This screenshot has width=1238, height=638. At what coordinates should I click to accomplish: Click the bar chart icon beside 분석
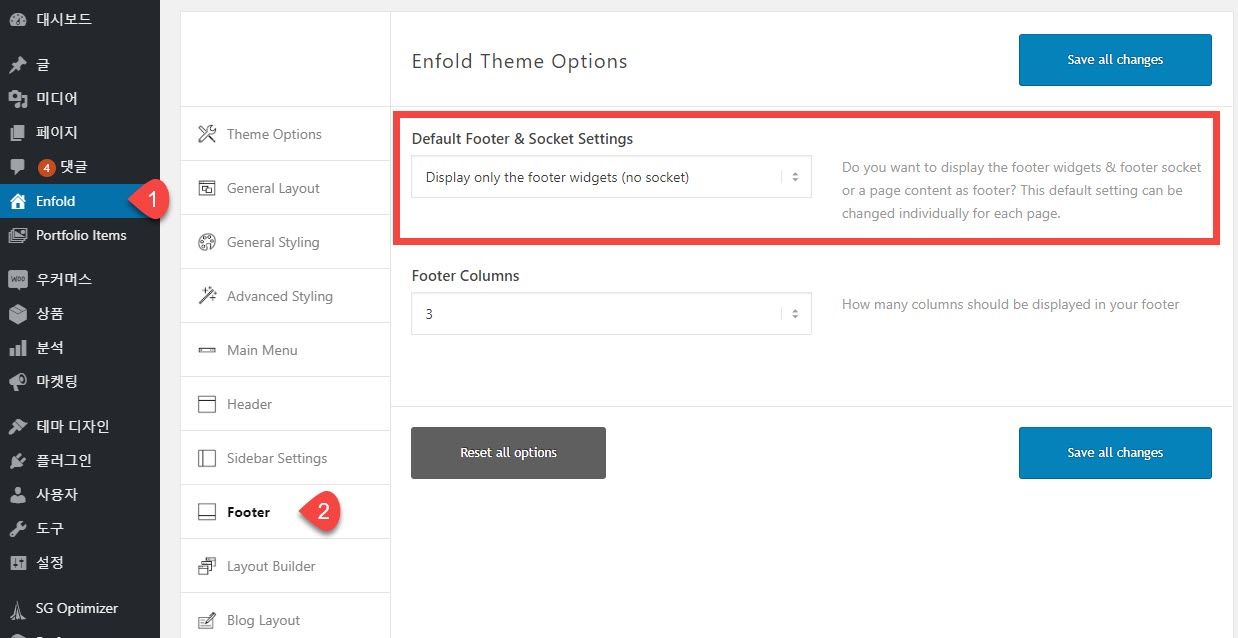click(x=17, y=348)
